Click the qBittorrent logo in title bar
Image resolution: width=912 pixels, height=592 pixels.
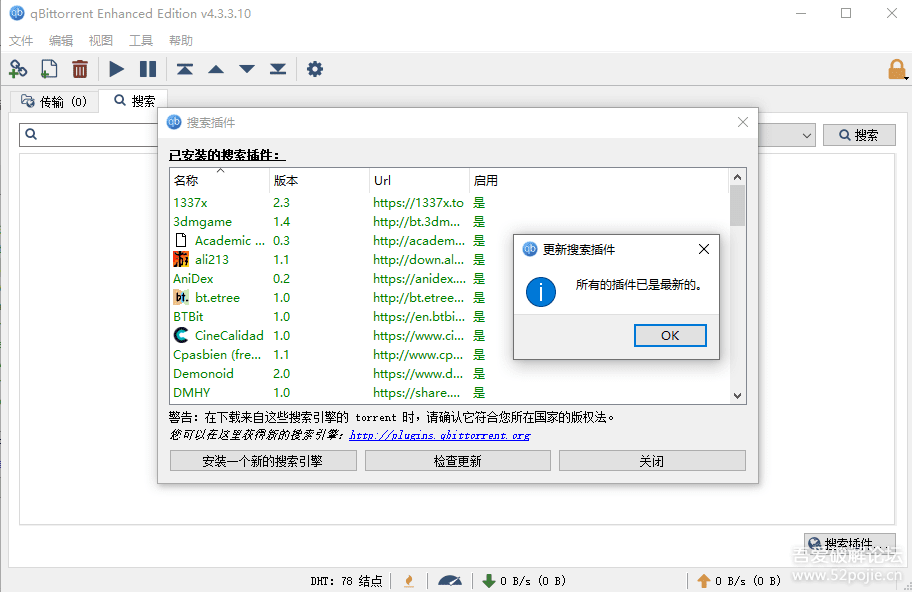click(17, 13)
